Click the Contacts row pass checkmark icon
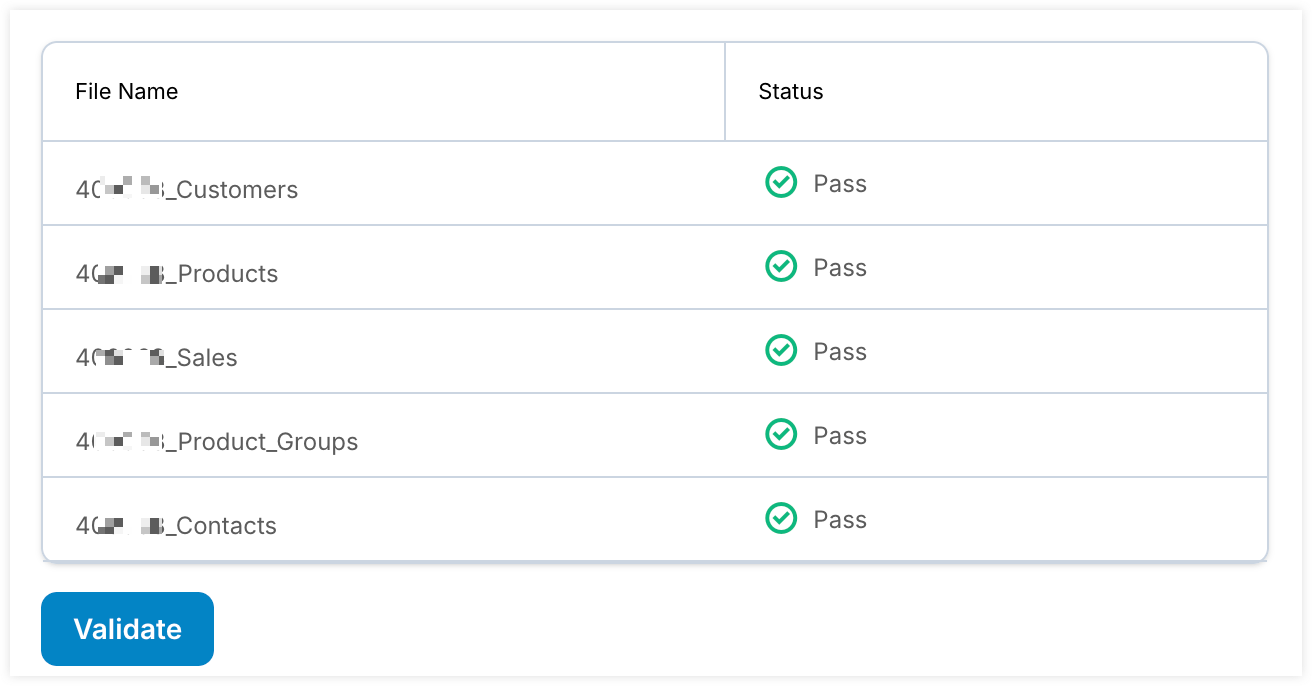Image resolution: width=1312 pixels, height=686 pixels. tap(781, 519)
